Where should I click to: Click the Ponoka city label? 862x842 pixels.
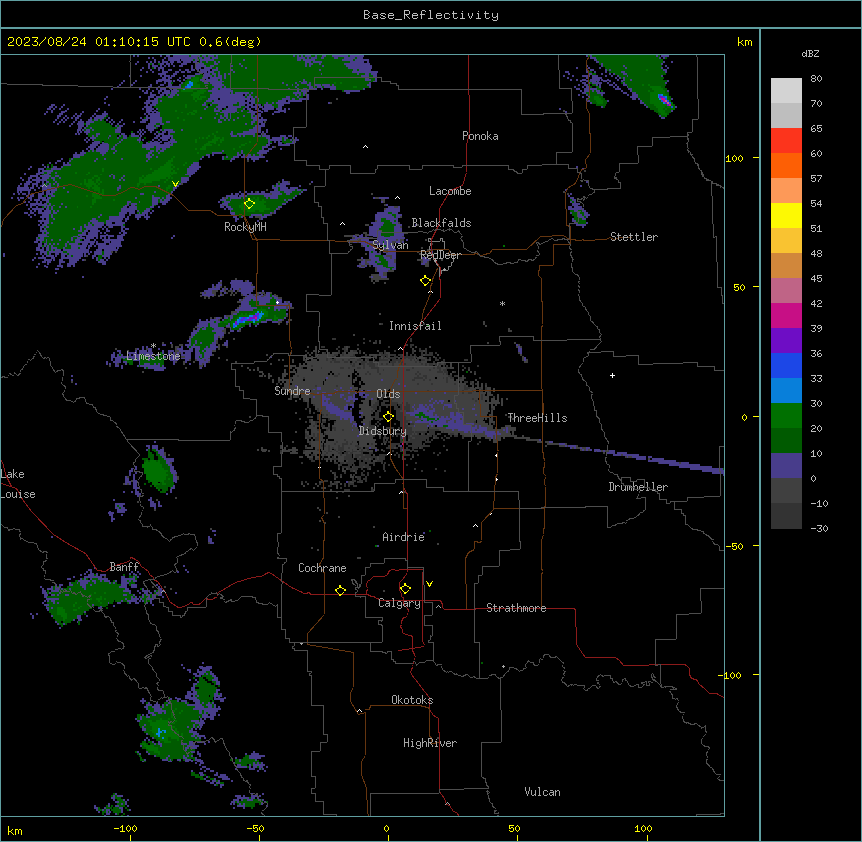(480, 136)
